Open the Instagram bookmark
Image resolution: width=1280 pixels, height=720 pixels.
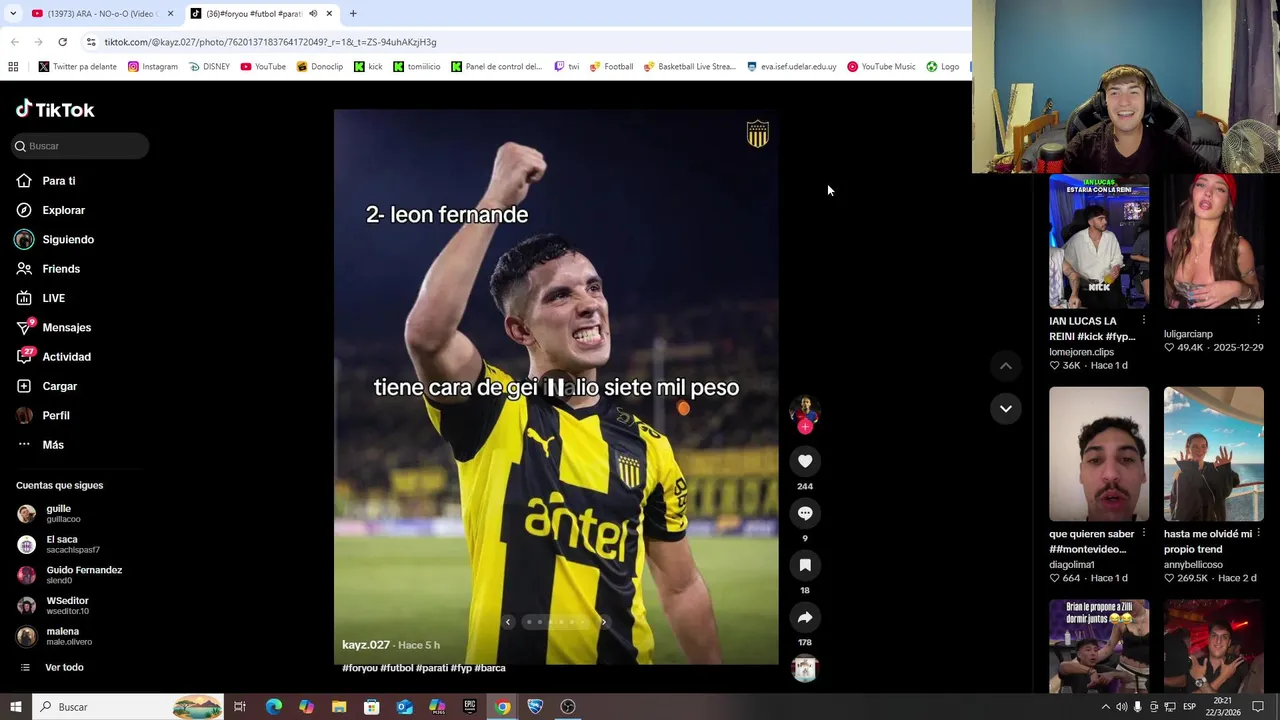[153, 67]
